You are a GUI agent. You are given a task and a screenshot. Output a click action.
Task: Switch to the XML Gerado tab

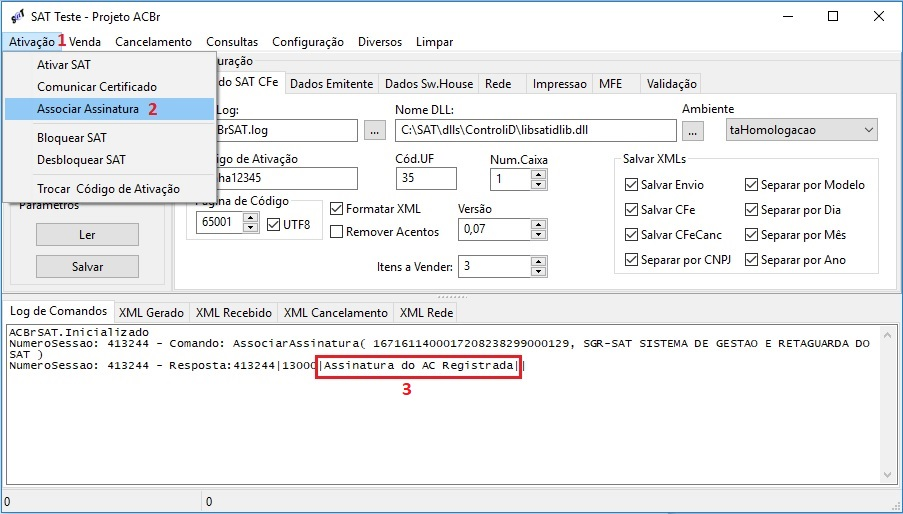point(151,313)
